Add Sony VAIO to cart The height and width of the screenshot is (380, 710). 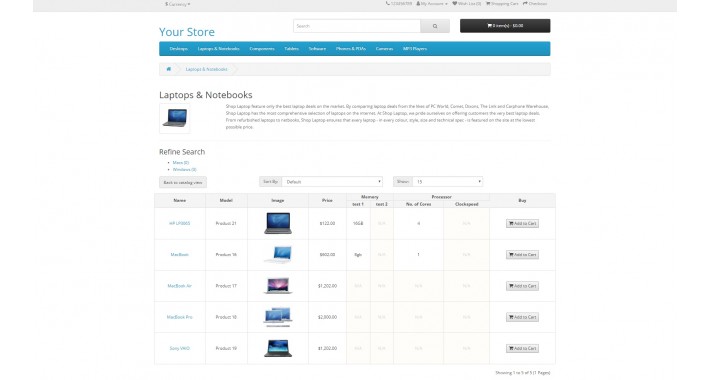pyautogui.click(x=522, y=348)
